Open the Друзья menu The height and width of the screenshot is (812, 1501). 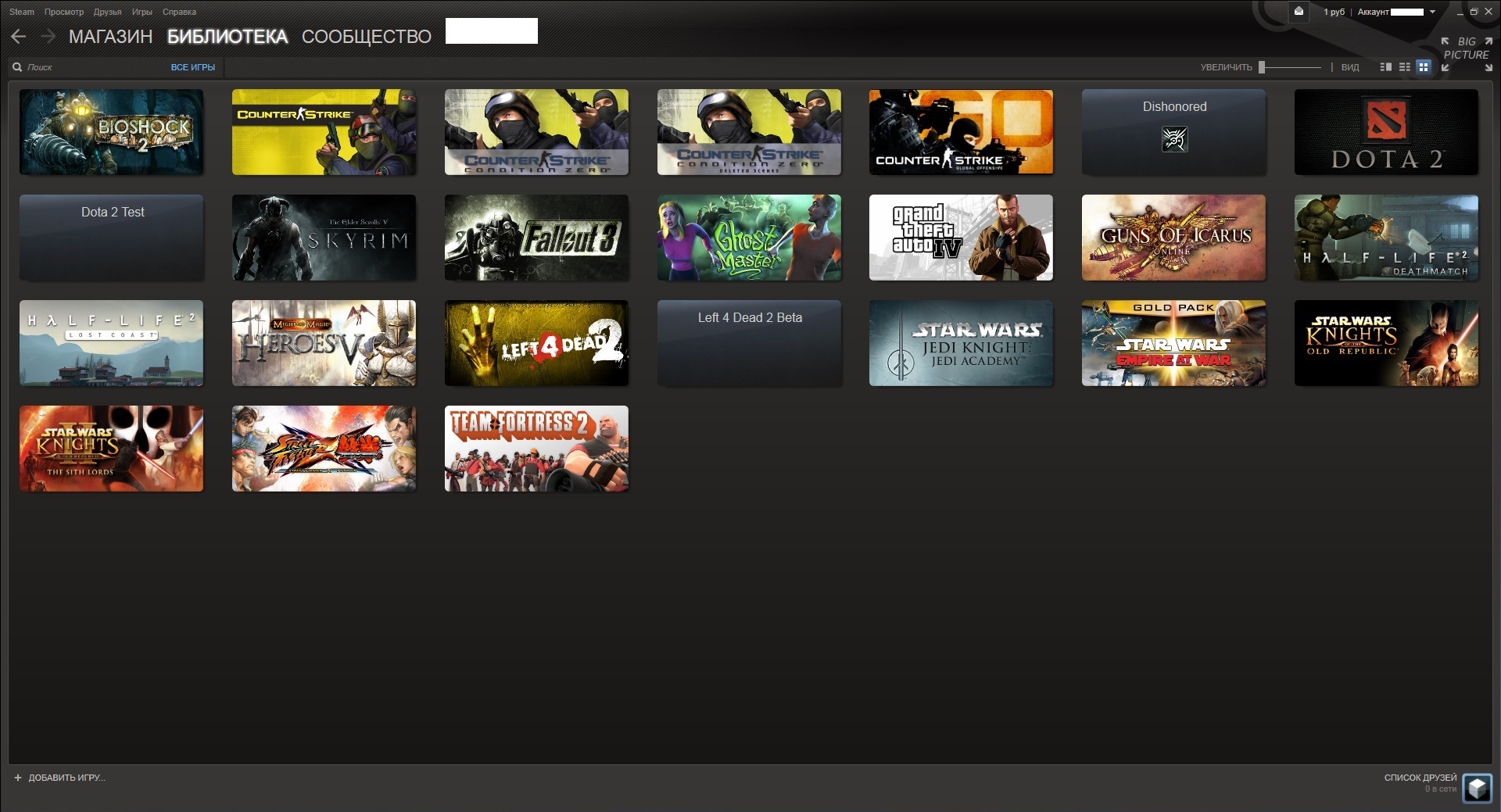pyautogui.click(x=107, y=12)
